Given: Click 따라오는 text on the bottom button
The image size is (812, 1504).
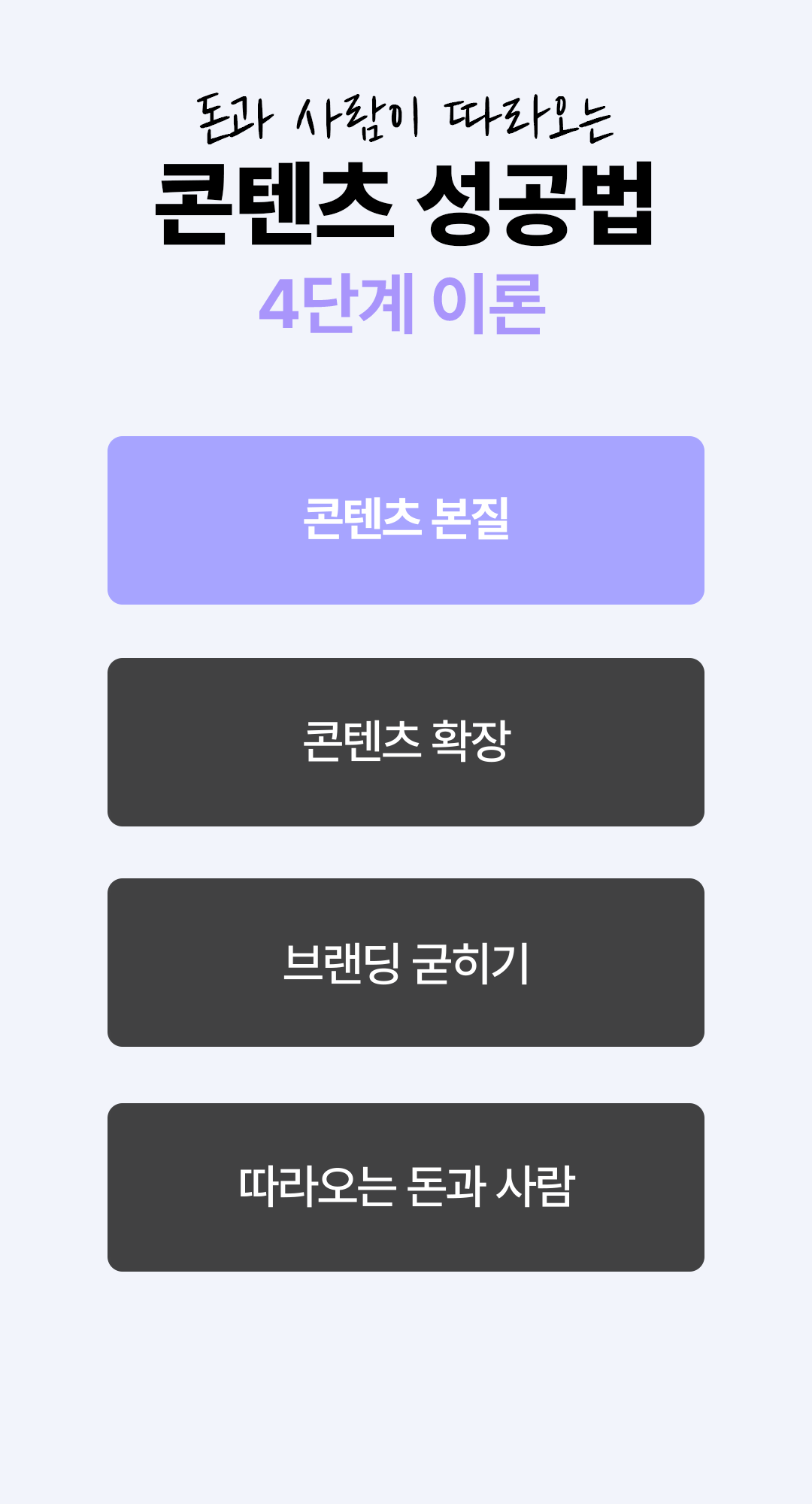Looking at the screenshot, I should coord(317,1187).
